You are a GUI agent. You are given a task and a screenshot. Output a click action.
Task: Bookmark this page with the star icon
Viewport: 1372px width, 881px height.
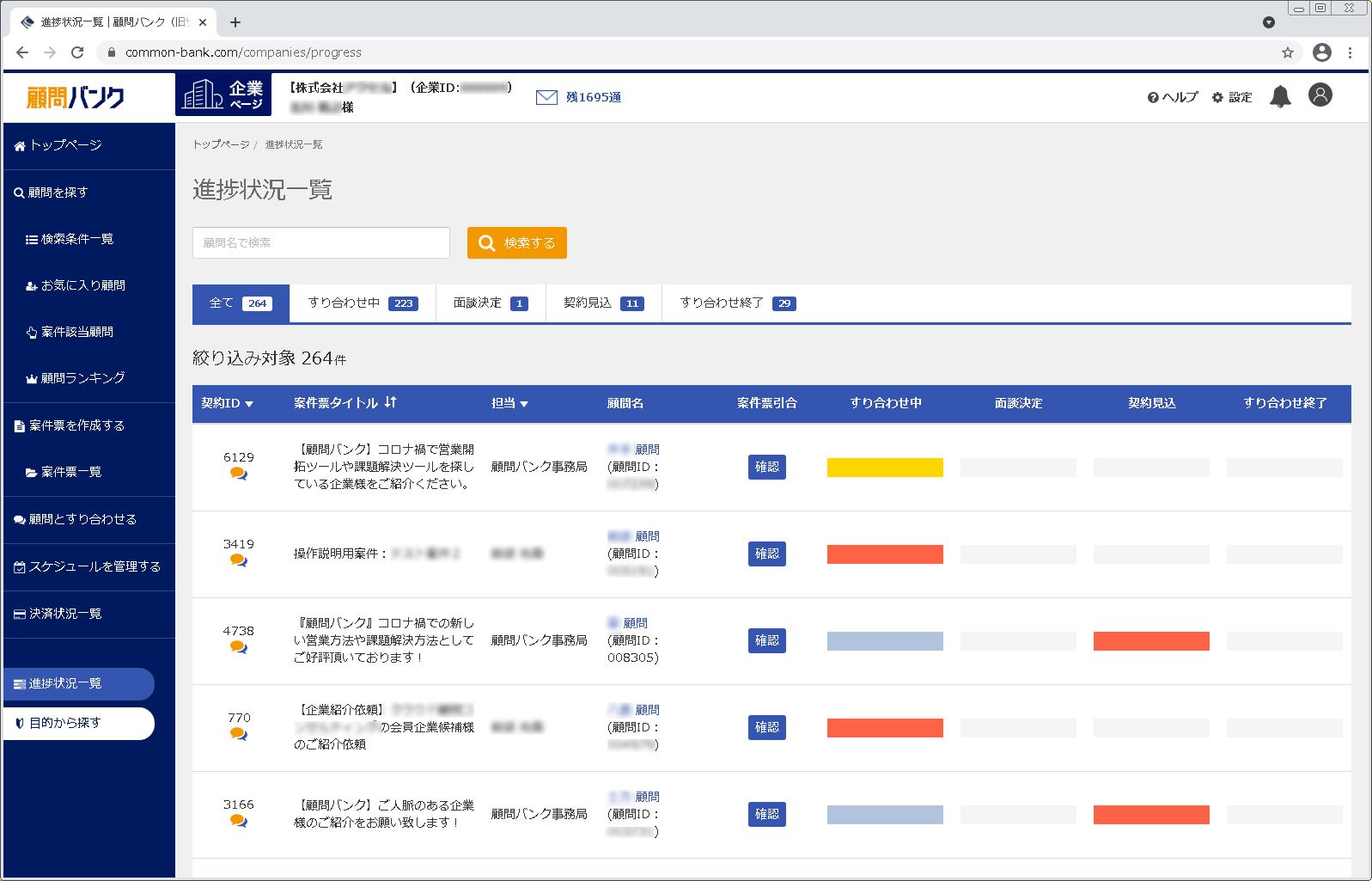pos(1287,52)
